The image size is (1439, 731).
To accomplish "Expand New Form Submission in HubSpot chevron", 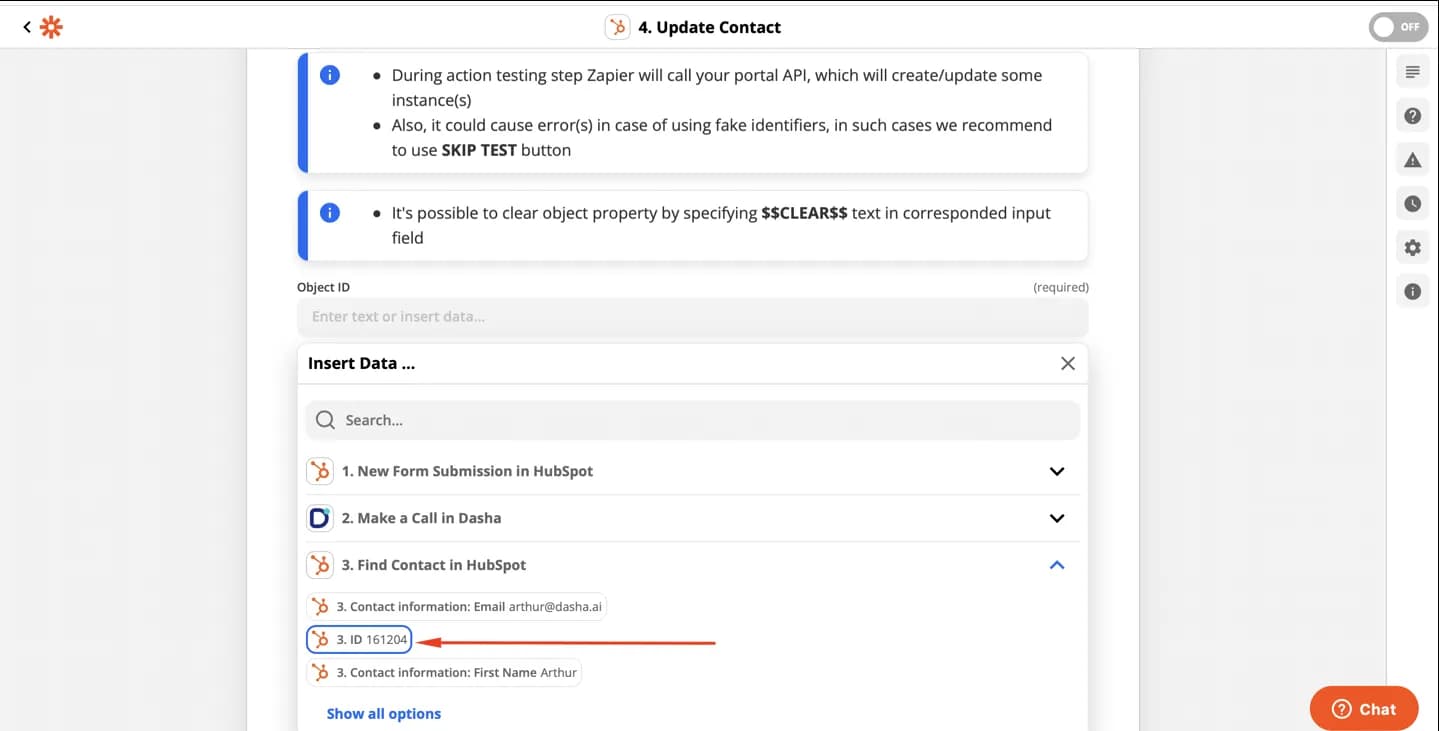I will (1057, 471).
